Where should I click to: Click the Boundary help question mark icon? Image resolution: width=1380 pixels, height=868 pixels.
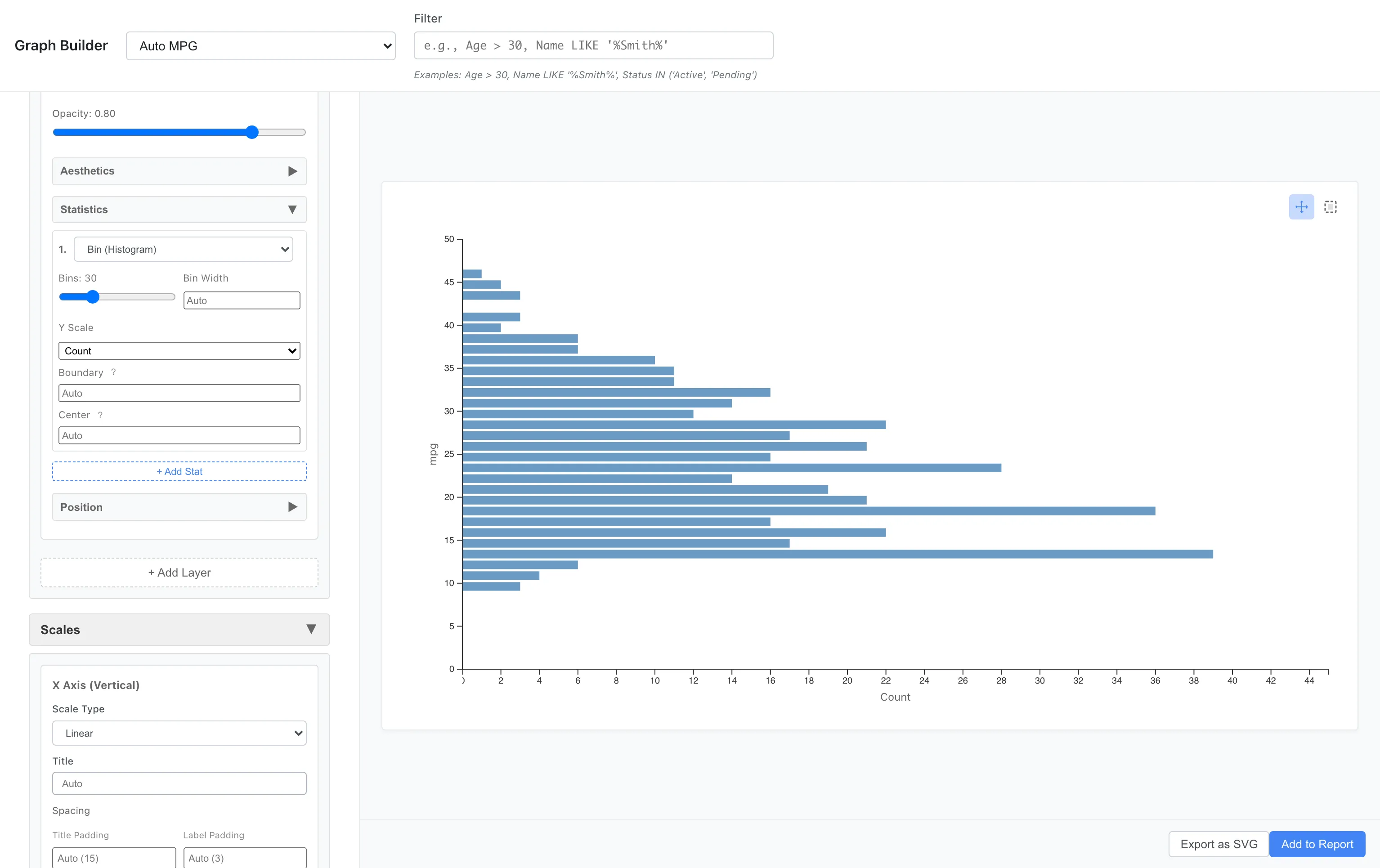113,372
